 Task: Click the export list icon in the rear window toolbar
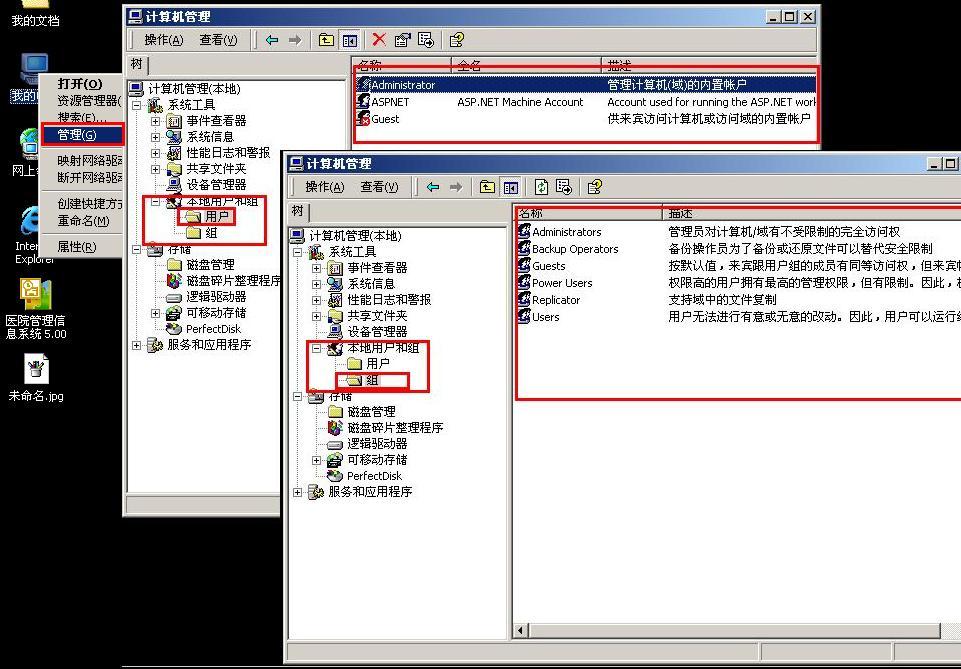click(x=425, y=40)
